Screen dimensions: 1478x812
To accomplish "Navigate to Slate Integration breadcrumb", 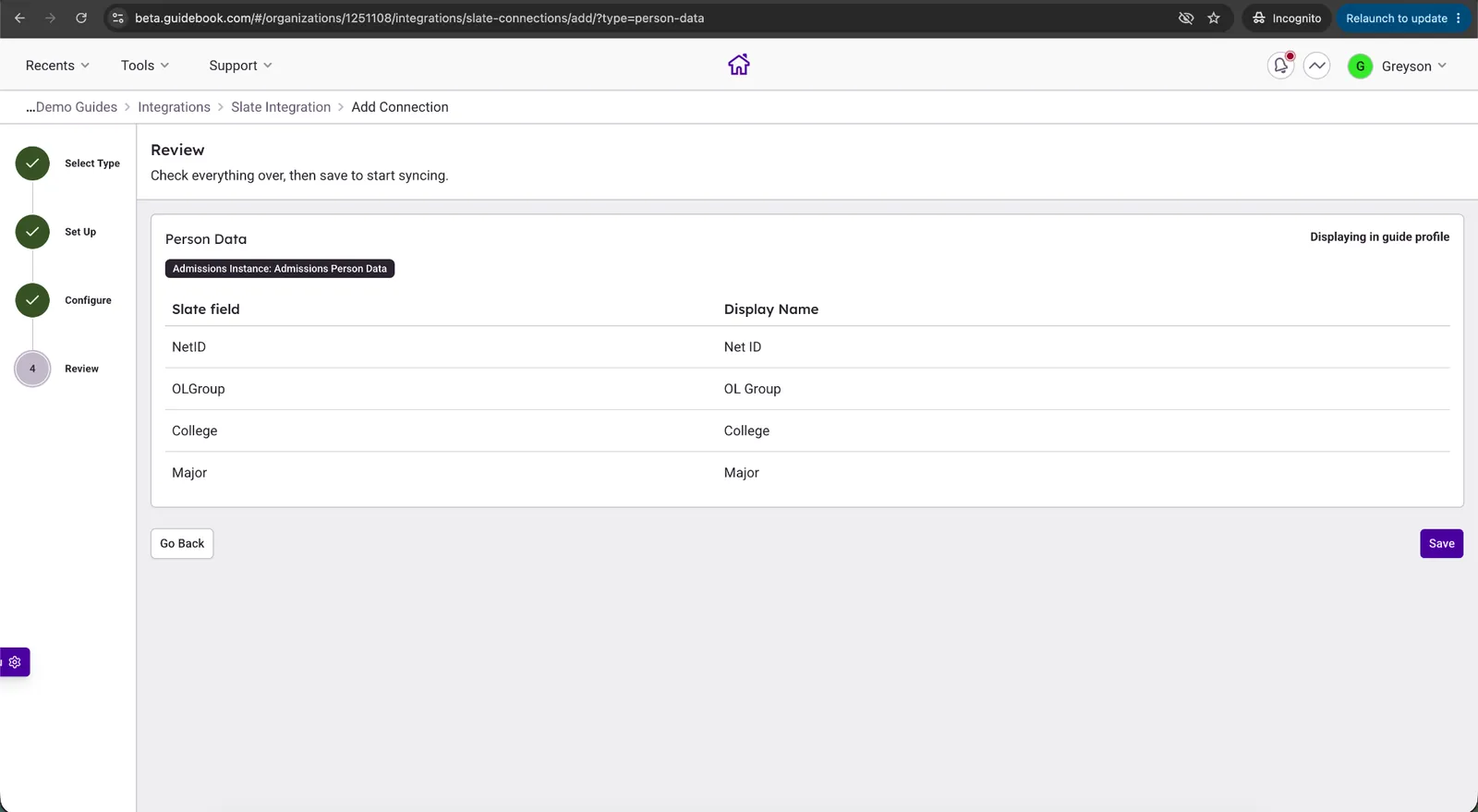I will [x=281, y=107].
